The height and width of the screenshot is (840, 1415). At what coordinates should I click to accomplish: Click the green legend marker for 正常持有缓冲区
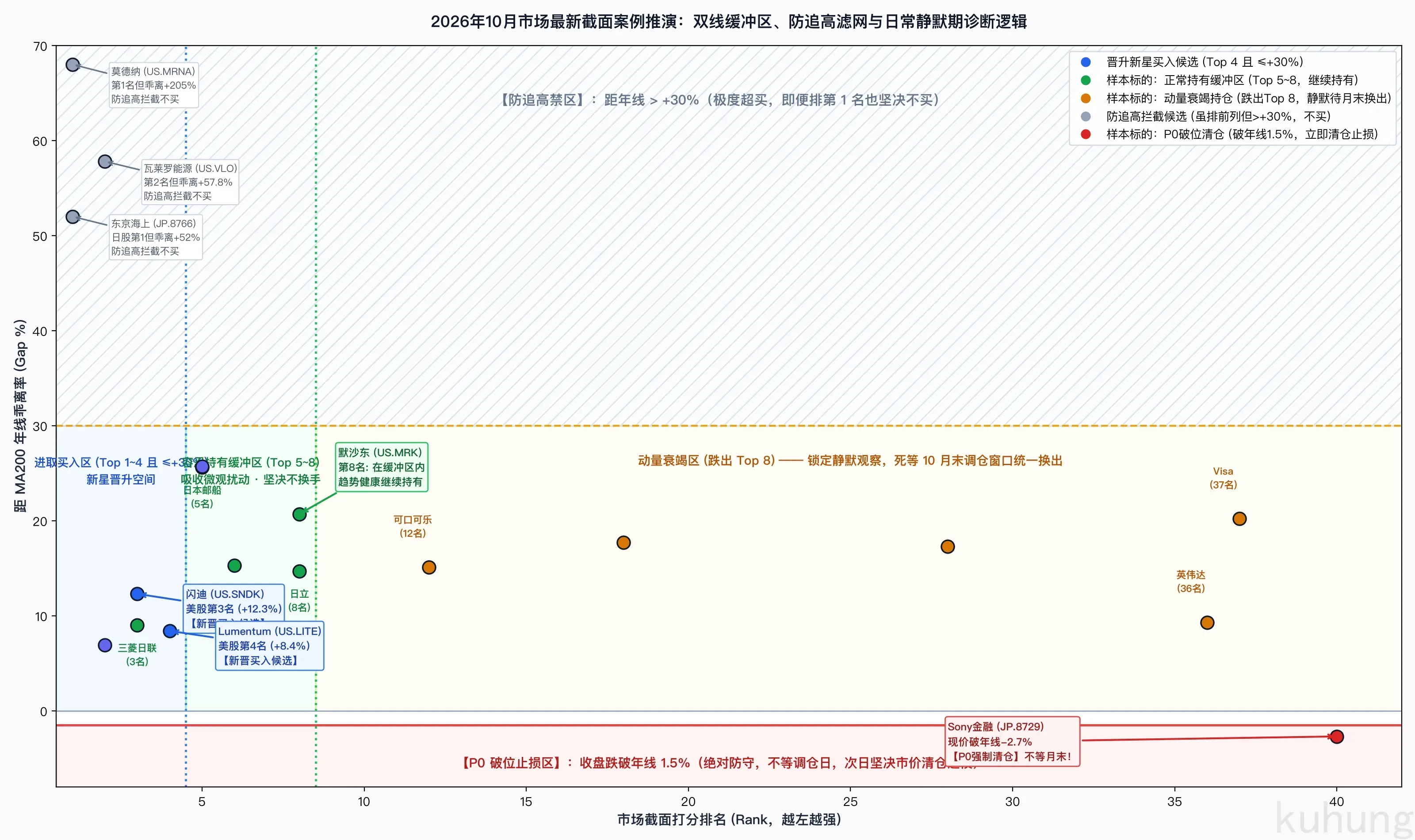(x=1085, y=80)
